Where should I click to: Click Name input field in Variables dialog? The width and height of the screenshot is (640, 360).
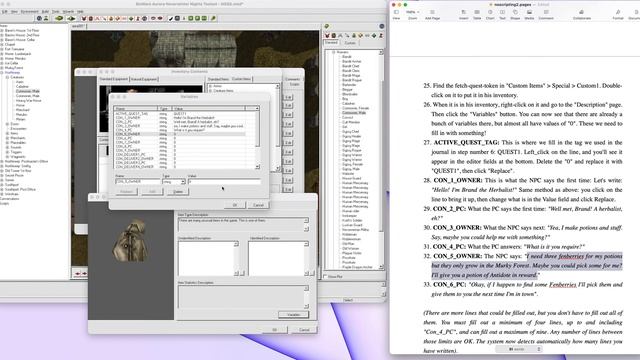point(138,181)
